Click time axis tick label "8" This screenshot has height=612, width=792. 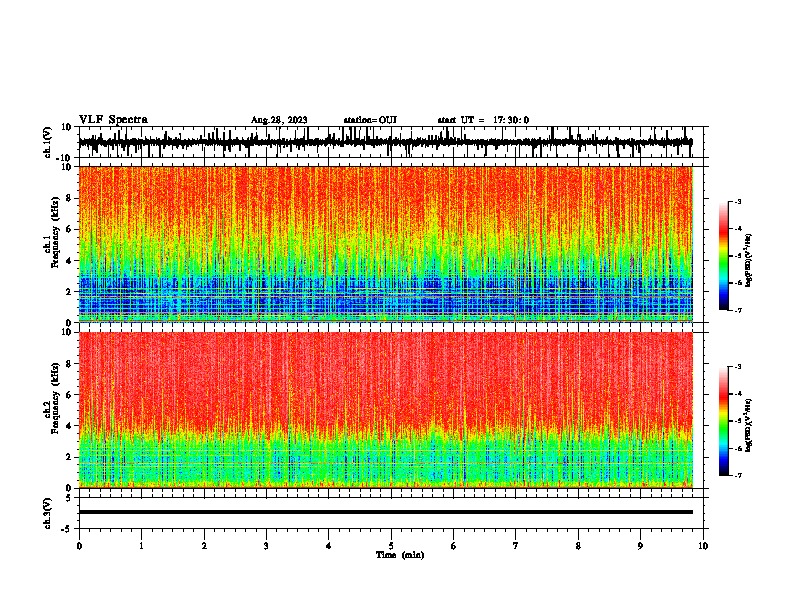(578, 546)
